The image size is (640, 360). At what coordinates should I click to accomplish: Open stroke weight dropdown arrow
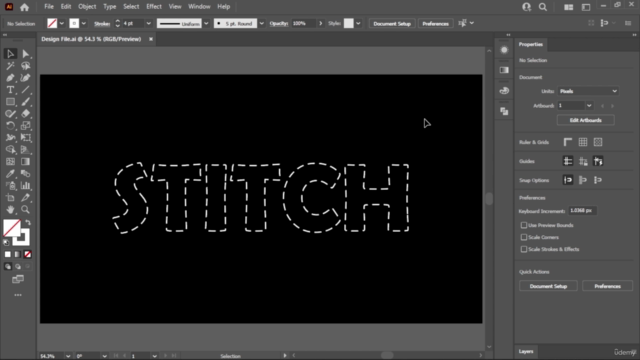(149, 24)
